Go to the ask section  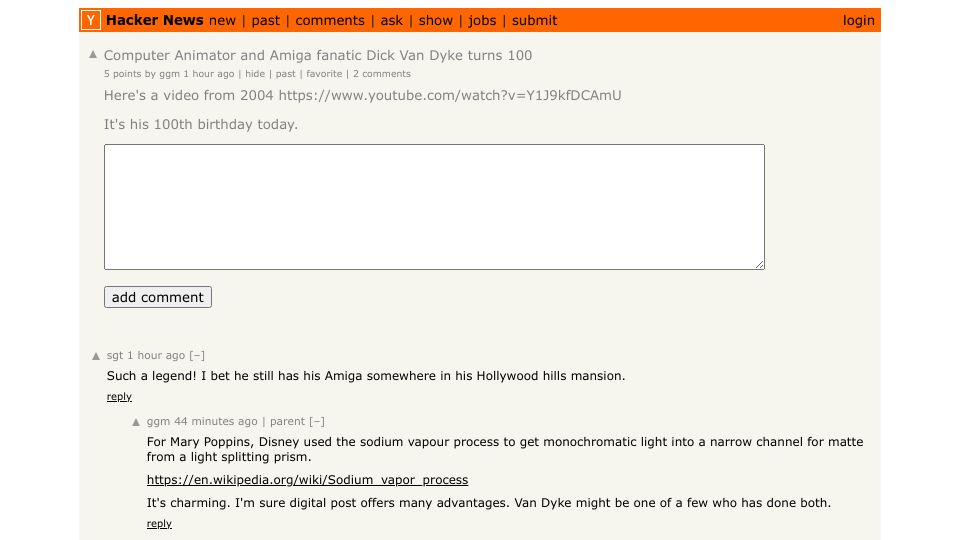pos(392,20)
